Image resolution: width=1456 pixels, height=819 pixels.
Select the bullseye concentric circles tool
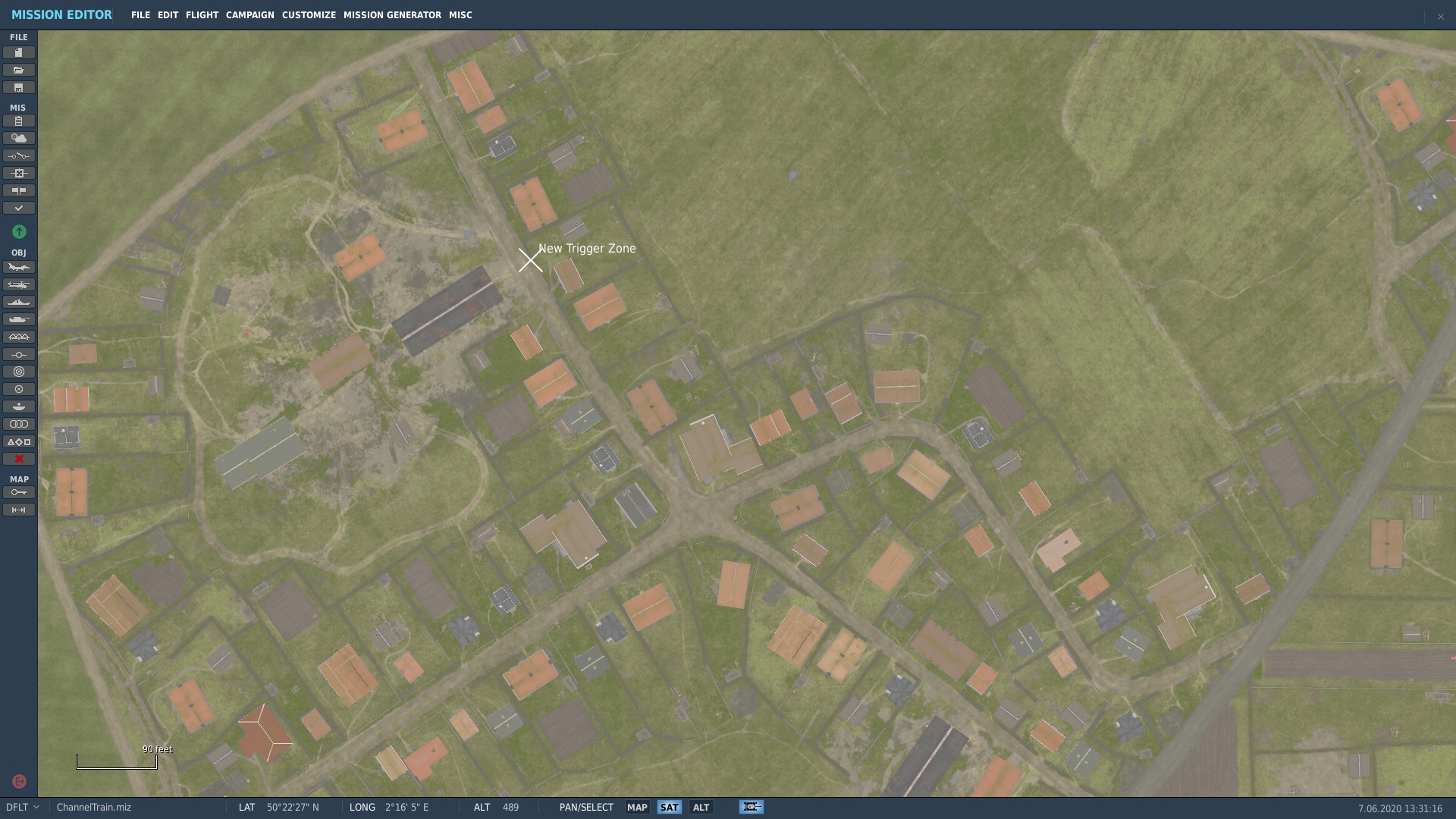pyautogui.click(x=19, y=372)
